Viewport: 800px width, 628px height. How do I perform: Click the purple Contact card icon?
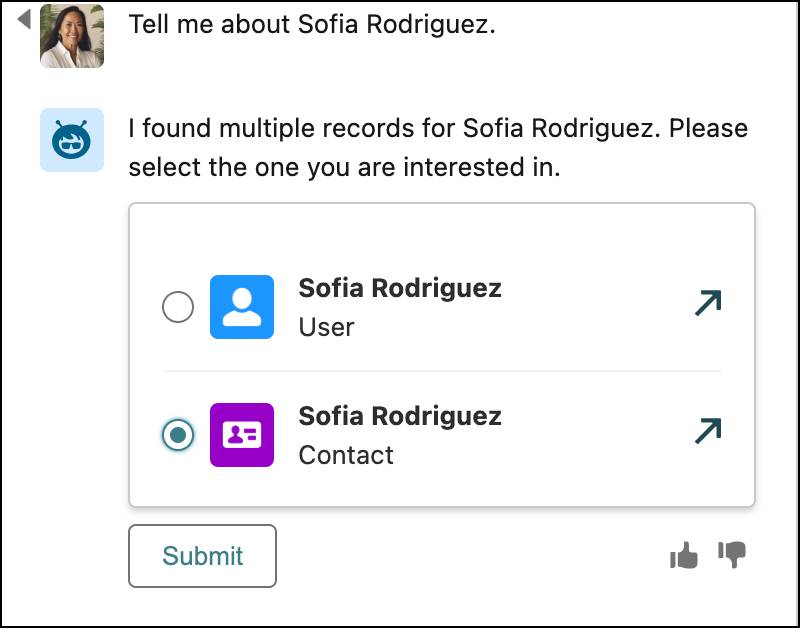[x=241, y=435]
